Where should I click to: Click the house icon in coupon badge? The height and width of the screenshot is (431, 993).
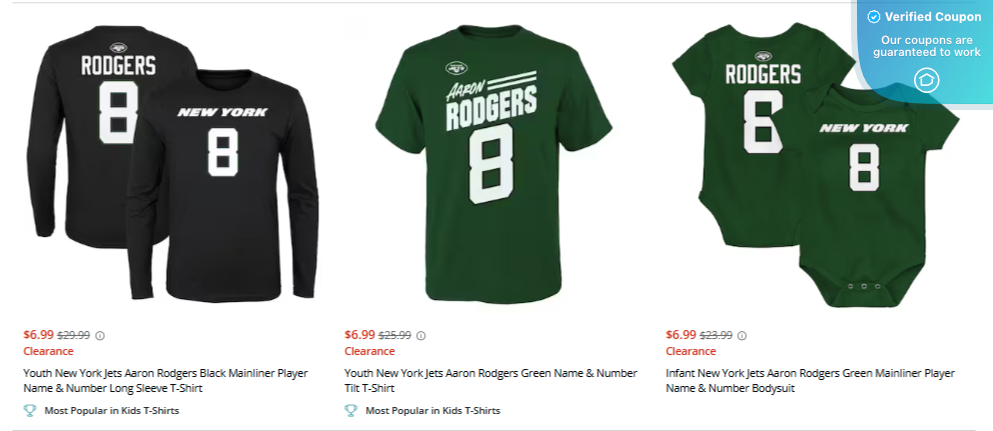[925, 80]
